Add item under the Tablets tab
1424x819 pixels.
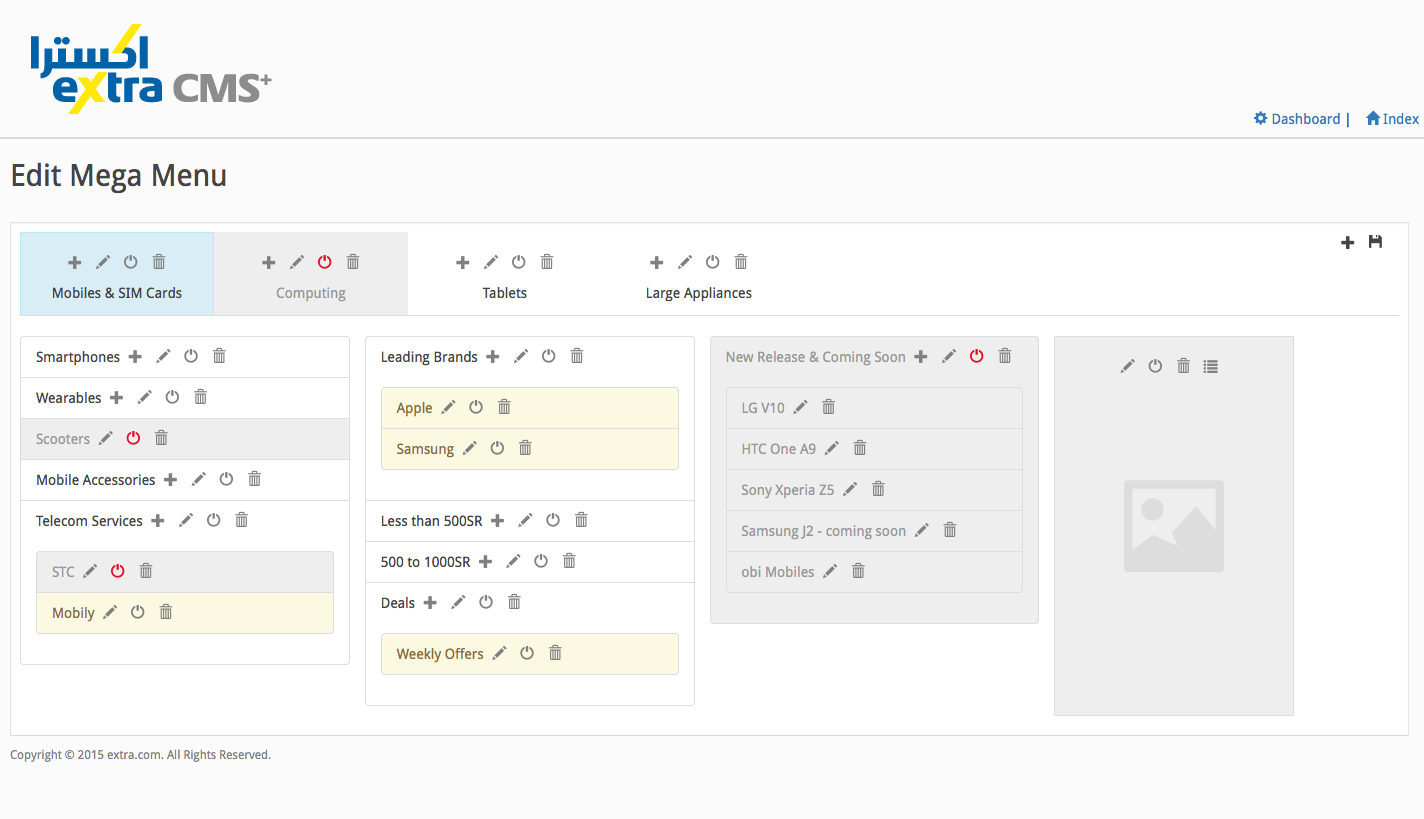pyautogui.click(x=463, y=262)
